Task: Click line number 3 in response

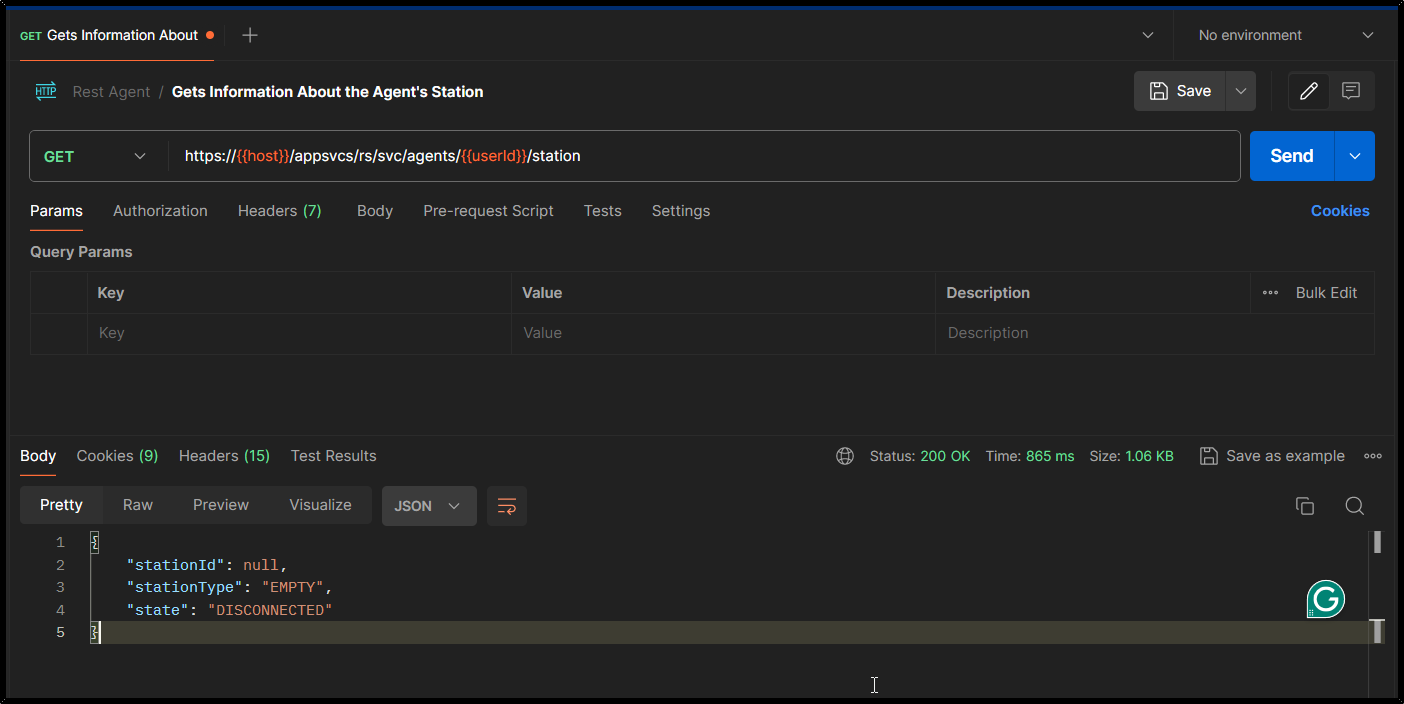Action: tap(60, 588)
